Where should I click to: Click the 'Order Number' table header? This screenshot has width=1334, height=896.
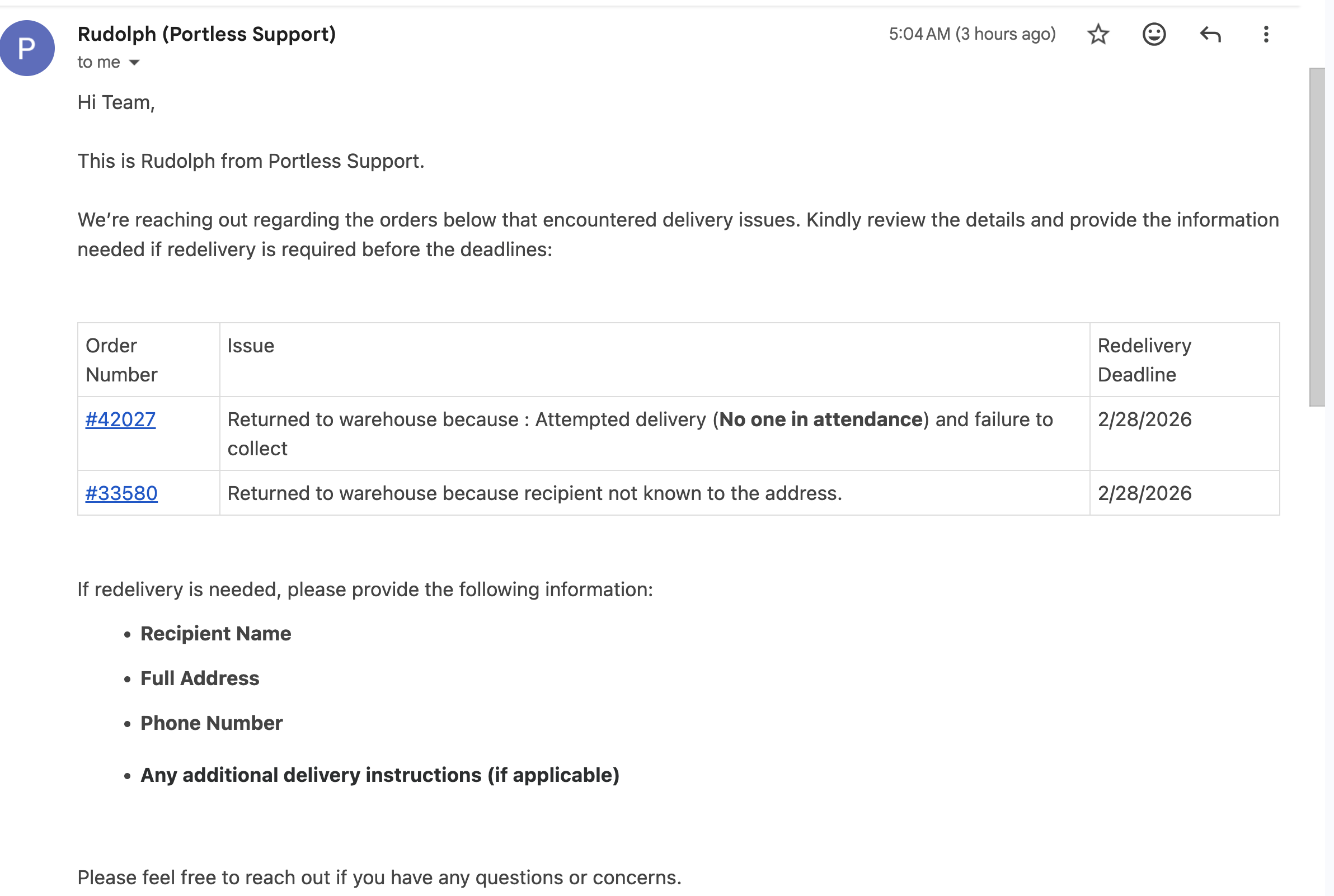149,360
